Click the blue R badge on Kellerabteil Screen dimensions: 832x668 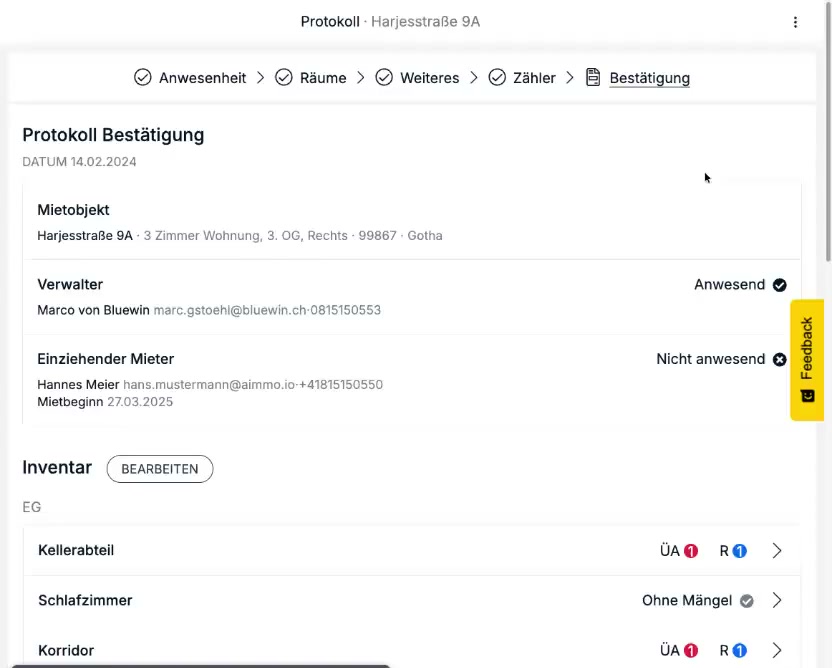pos(740,551)
